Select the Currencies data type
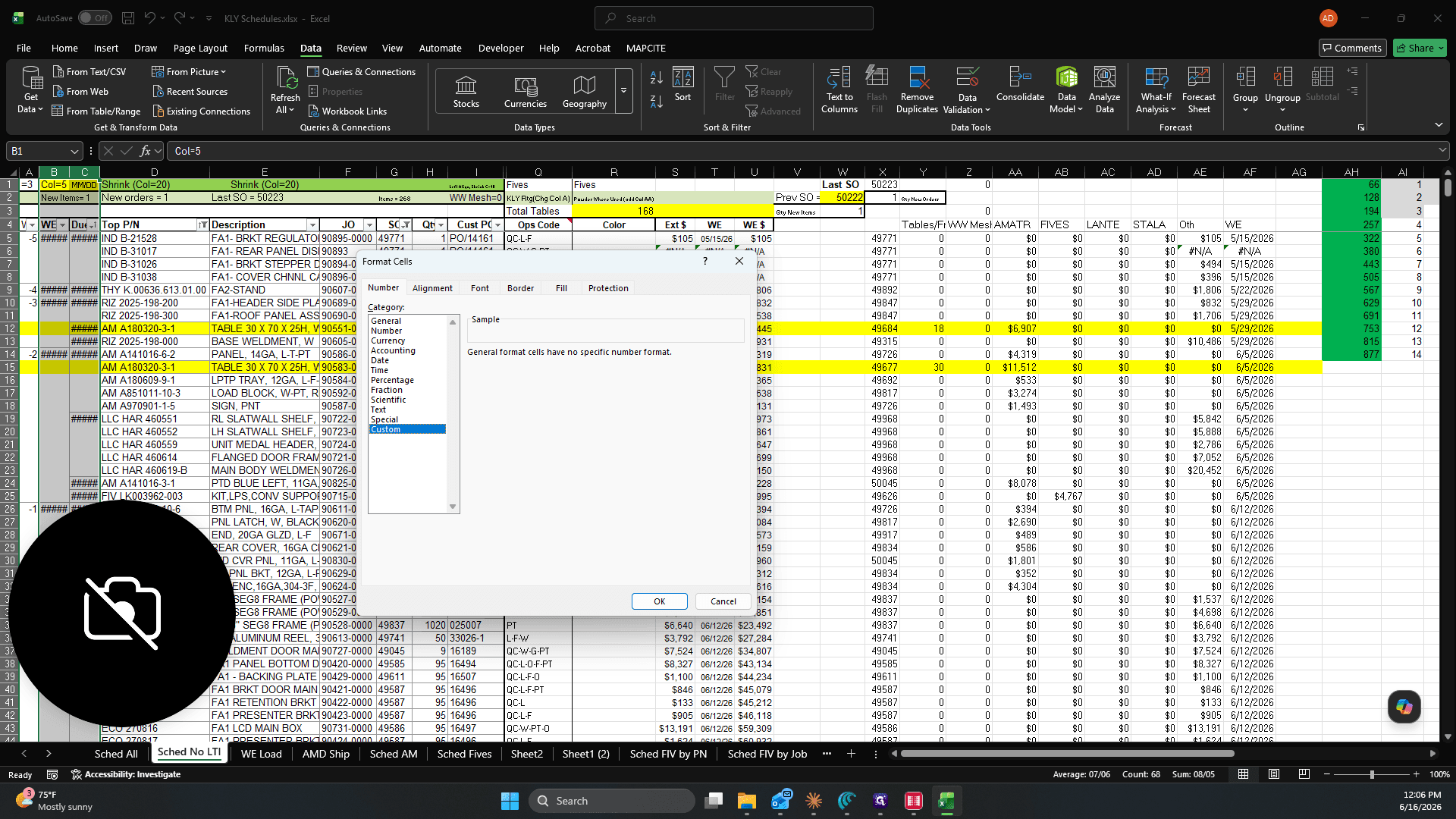This screenshot has width=1456, height=819. tap(525, 92)
